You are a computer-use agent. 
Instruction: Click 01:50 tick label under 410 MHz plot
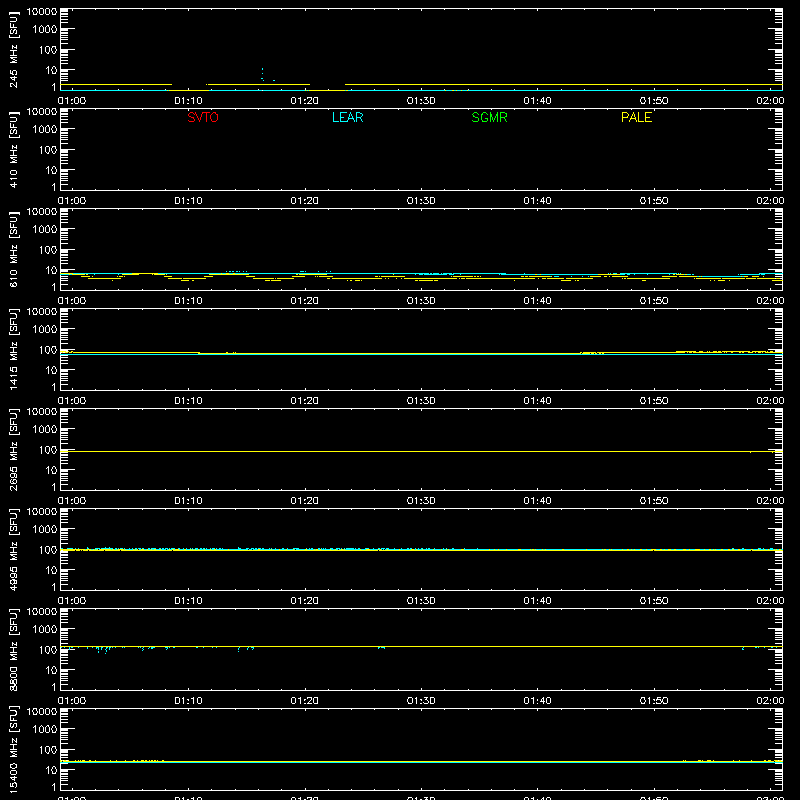pos(654,201)
